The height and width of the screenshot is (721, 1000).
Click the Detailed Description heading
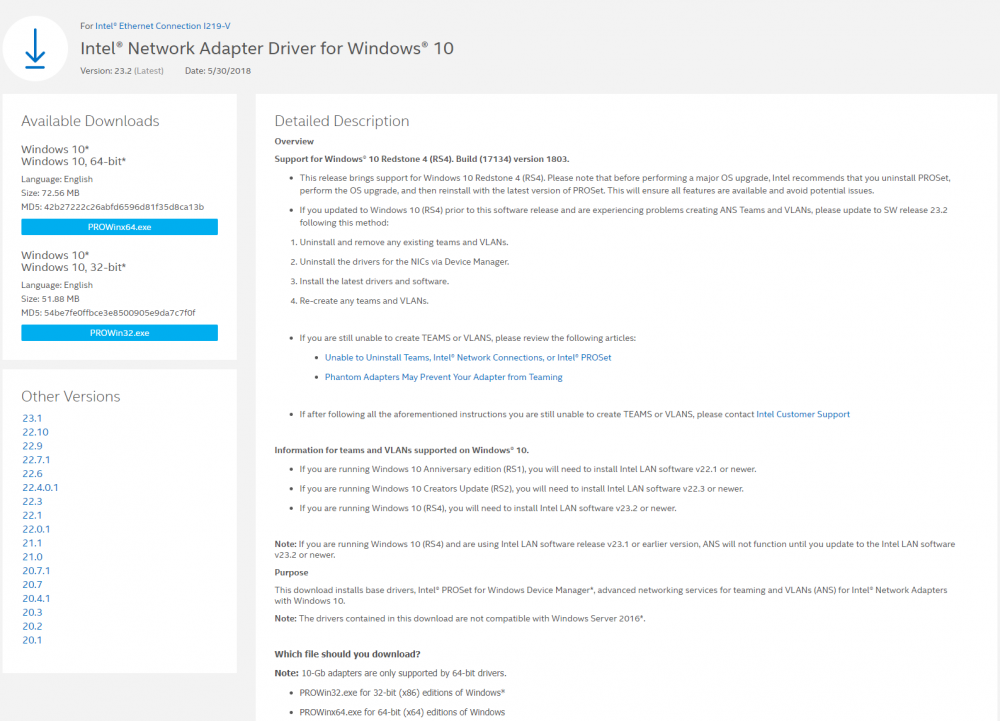(342, 121)
